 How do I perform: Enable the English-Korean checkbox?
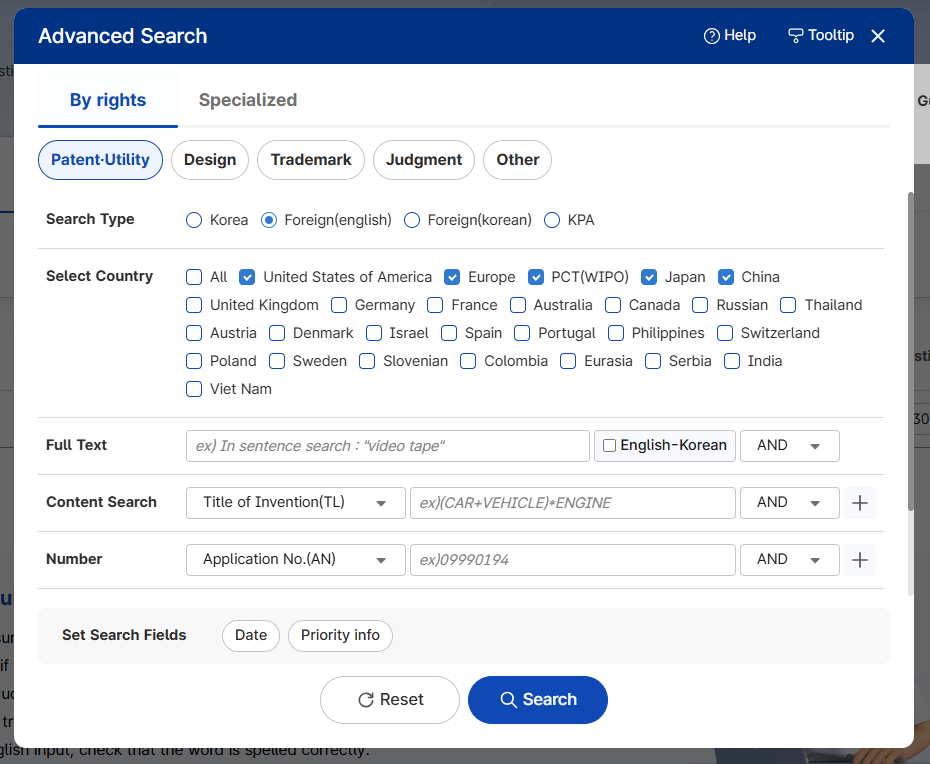click(x=609, y=446)
